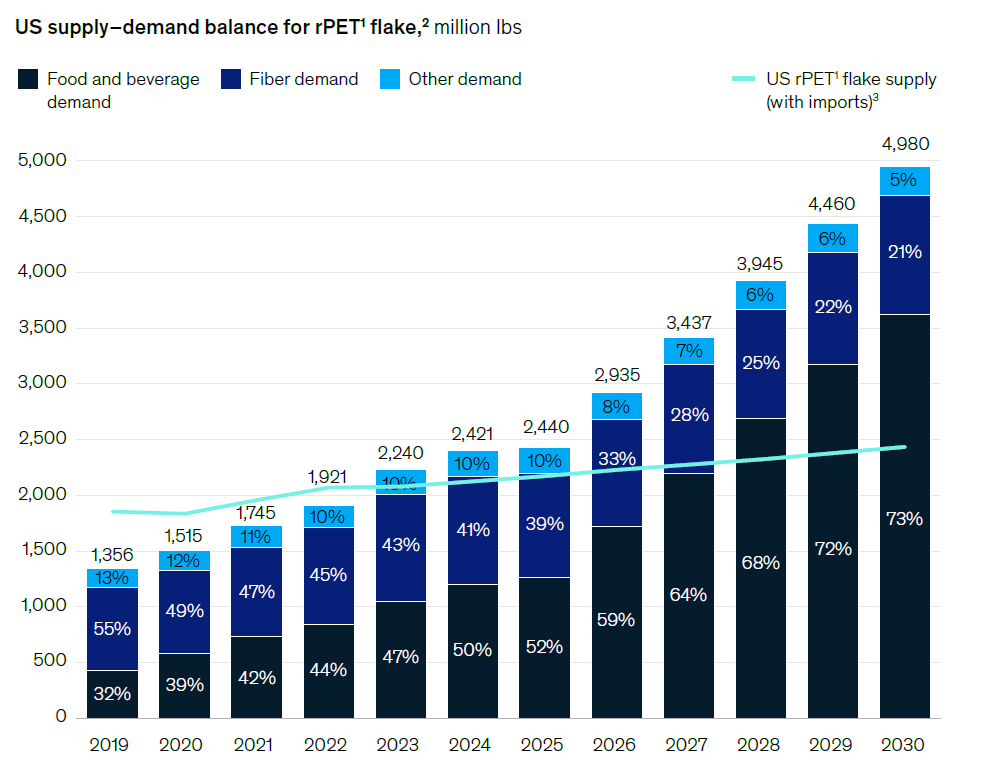Select the 2,500 y-axis label
Viewport: 982px width, 775px height.
[x=43, y=439]
